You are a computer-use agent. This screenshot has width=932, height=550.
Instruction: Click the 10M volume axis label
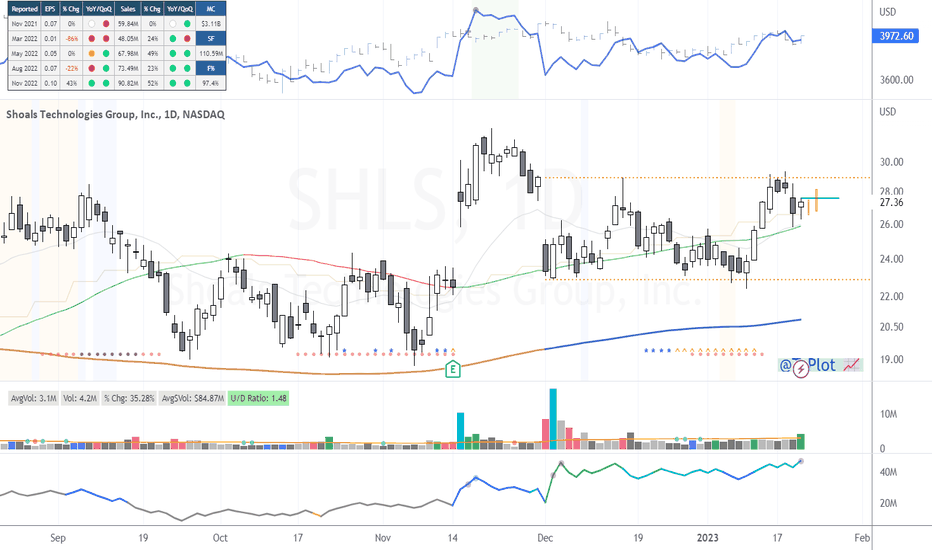(889, 414)
